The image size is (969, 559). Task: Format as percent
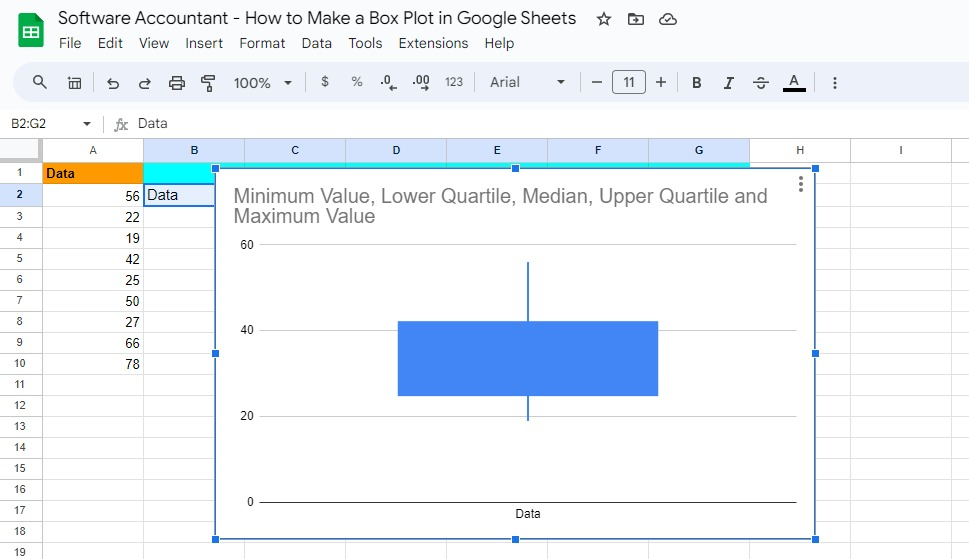[x=357, y=82]
